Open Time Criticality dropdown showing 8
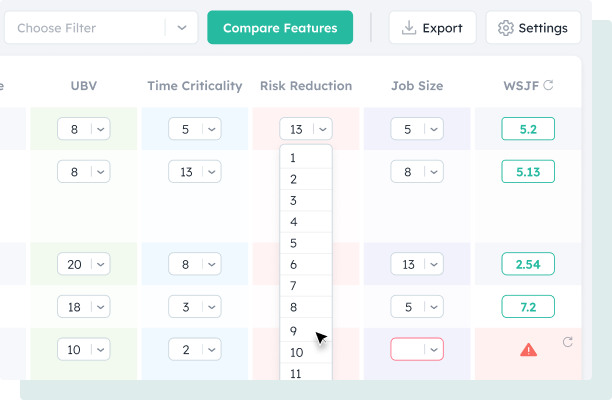The width and height of the screenshot is (612, 400). [195, 264]
